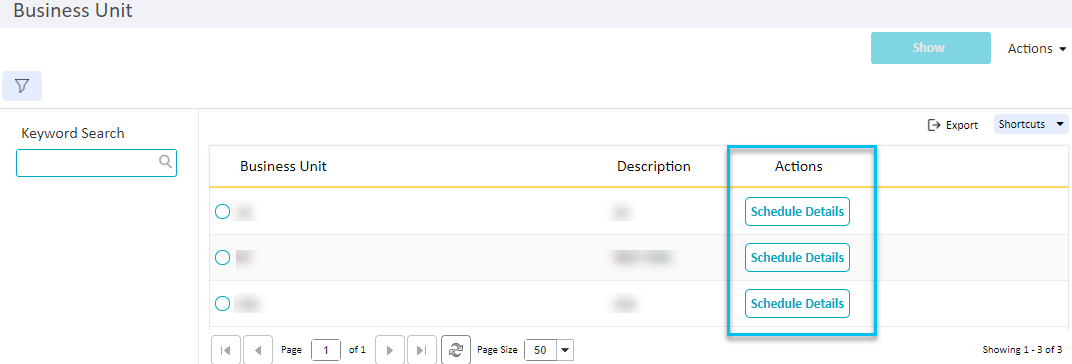Viewport: 1072px width, 364px height.
Task: Open the filter funnel icon
Action: pyautogui.click(x=23, y=86)
